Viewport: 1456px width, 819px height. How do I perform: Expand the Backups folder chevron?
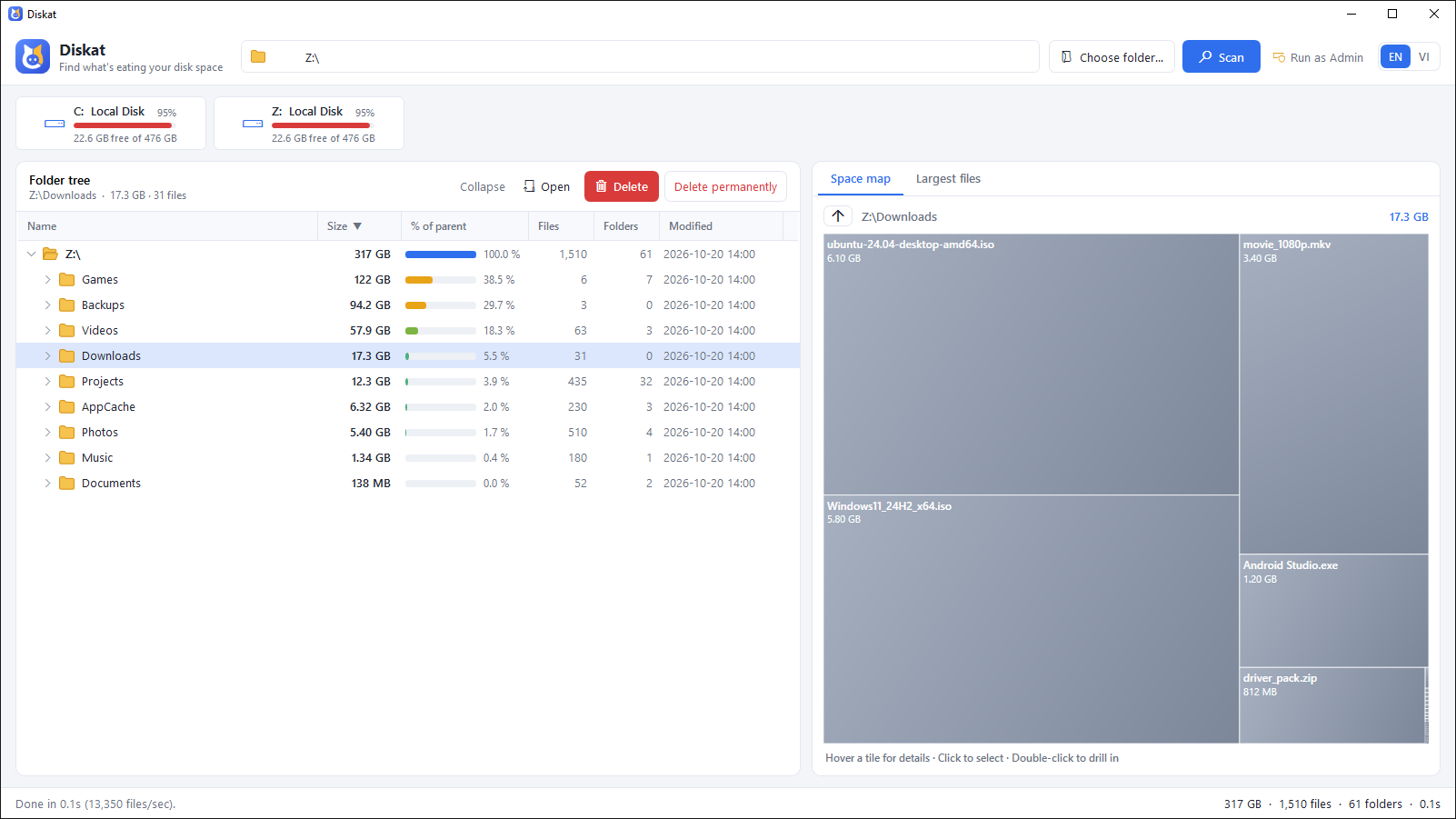click(47, 305)
